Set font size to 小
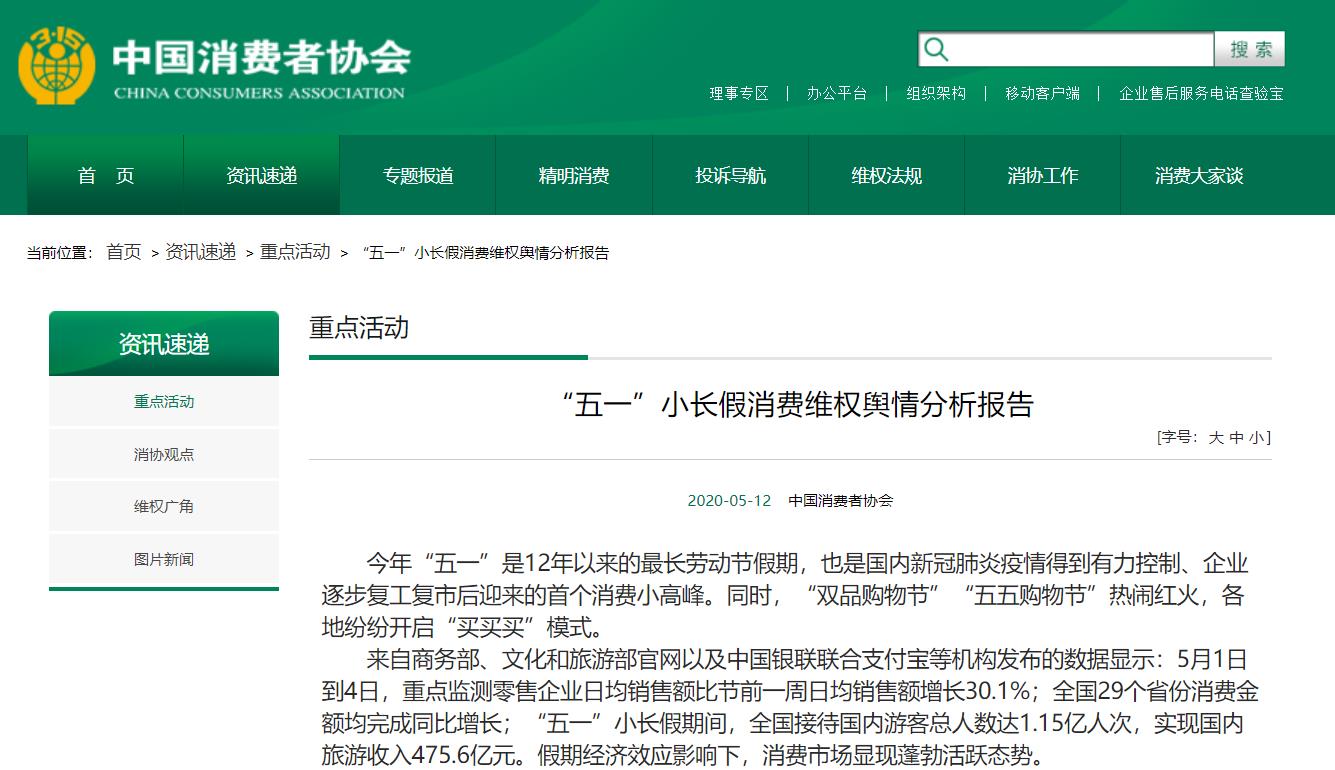 [x=1255, y=438]
